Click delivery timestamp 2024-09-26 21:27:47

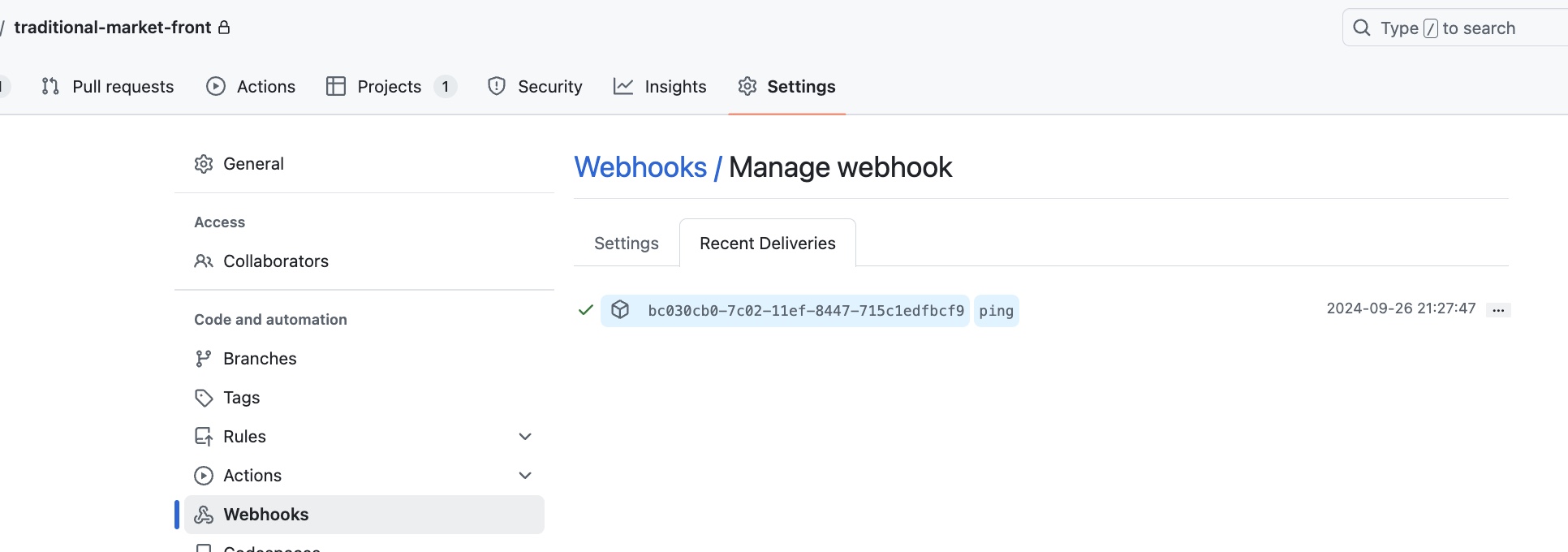tap(1401, 308)
